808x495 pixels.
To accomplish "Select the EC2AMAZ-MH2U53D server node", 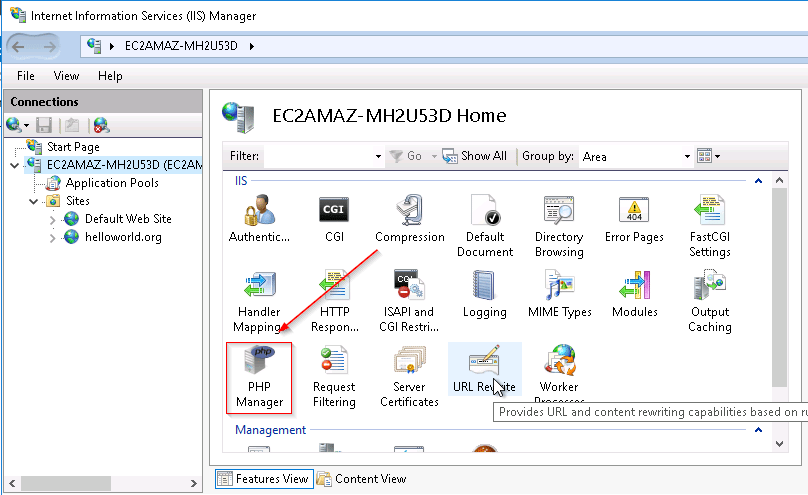I will [124, 165].
